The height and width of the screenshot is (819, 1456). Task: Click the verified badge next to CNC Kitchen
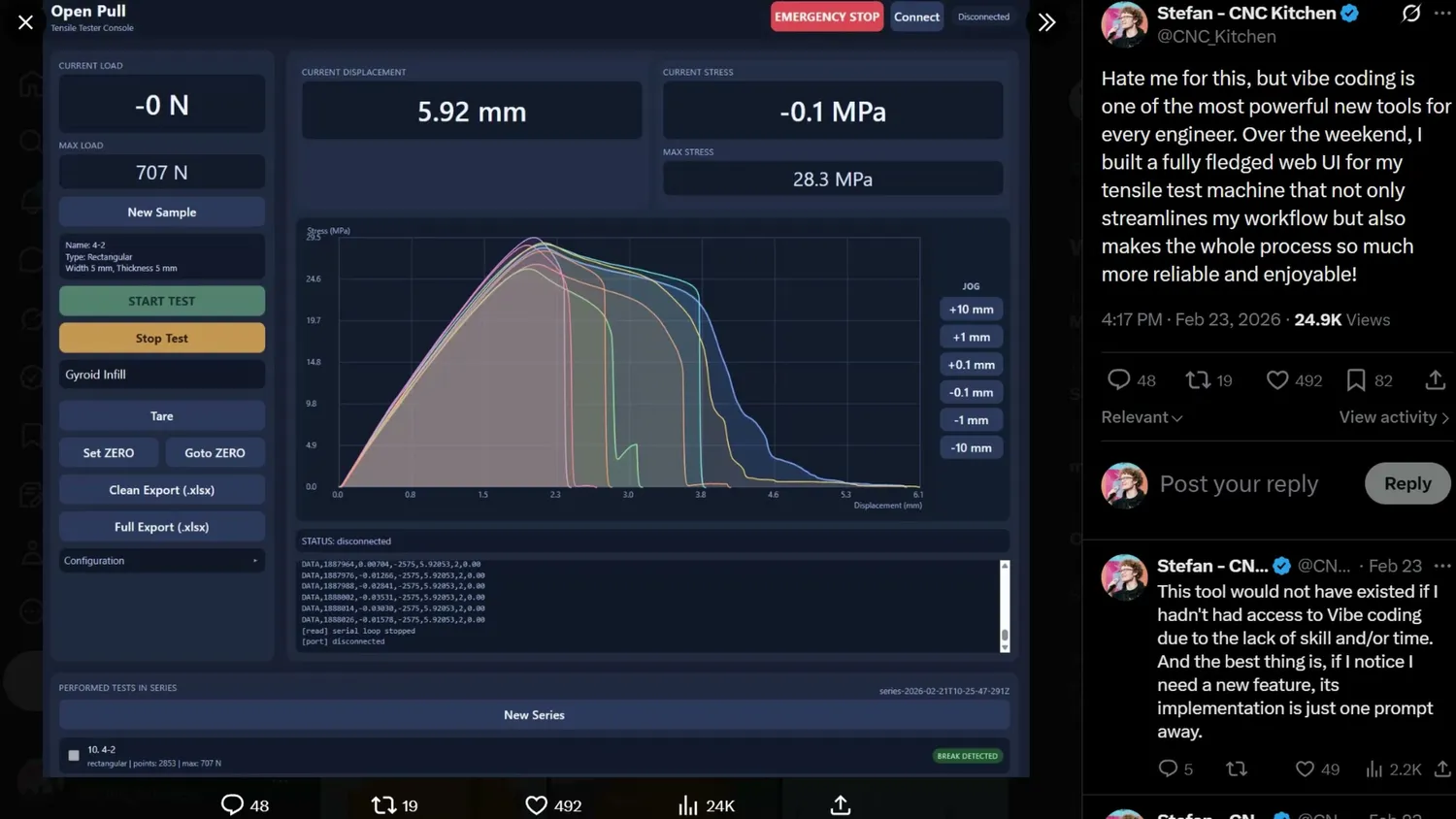click(1349, 14)
